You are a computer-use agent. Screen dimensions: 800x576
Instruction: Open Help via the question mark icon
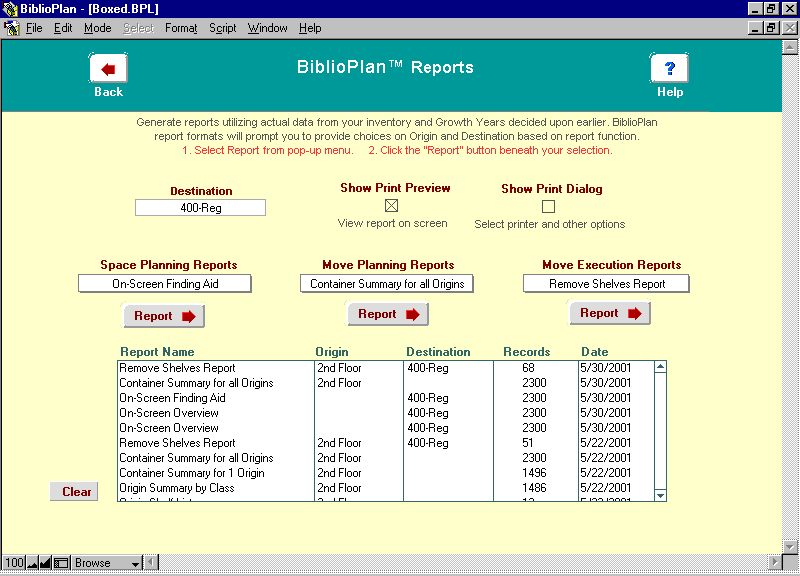coord(669,68)
